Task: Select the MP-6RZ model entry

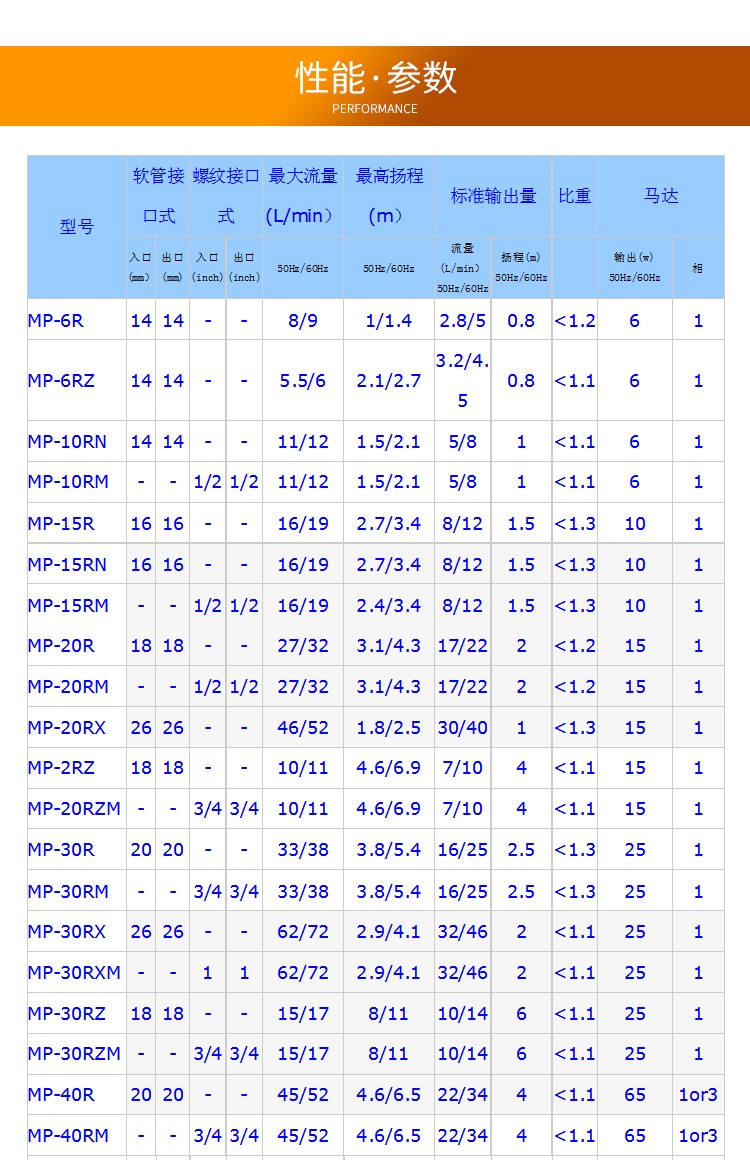Action: click(x=61, y=381)
